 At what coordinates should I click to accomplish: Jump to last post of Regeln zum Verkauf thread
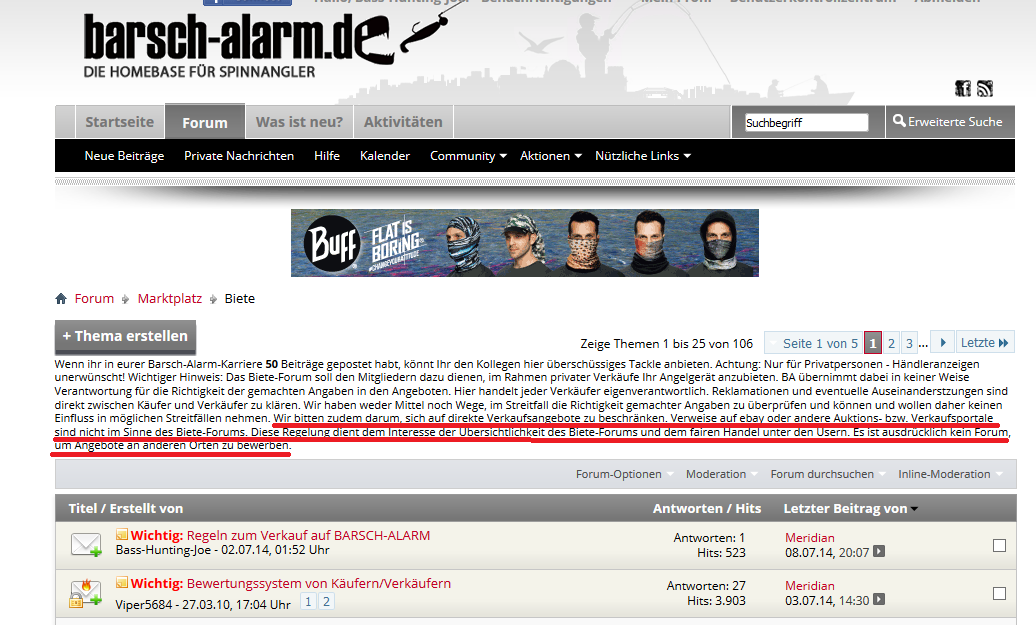point(879,552)
